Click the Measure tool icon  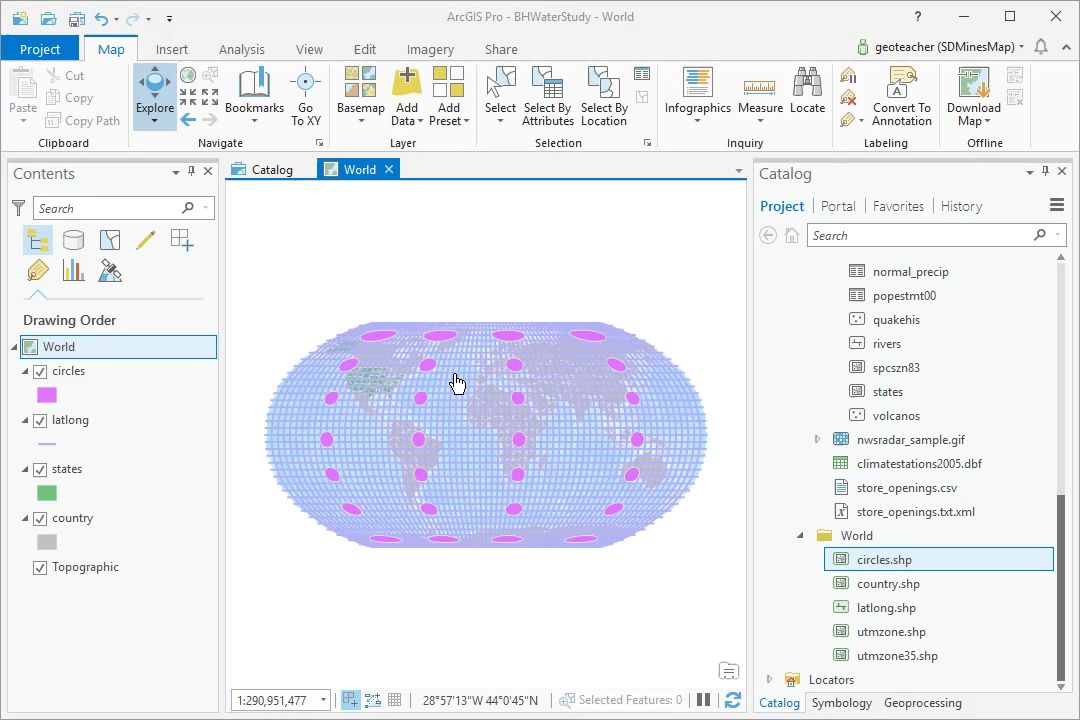click(760, 90)
